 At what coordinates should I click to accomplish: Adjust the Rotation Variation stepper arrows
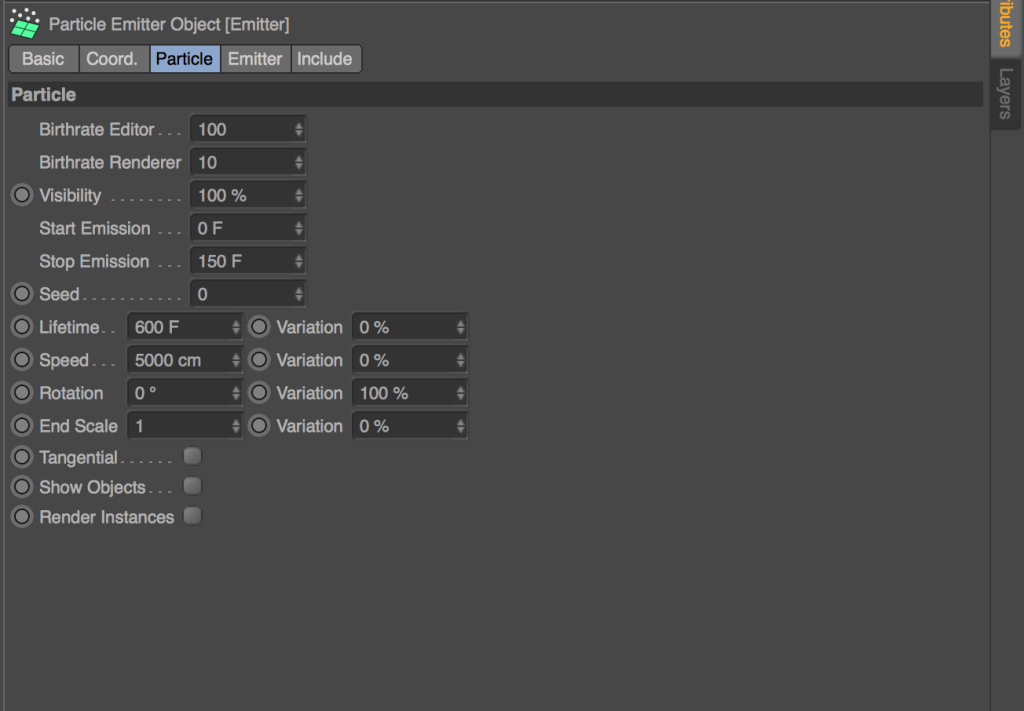coord(460,393)
